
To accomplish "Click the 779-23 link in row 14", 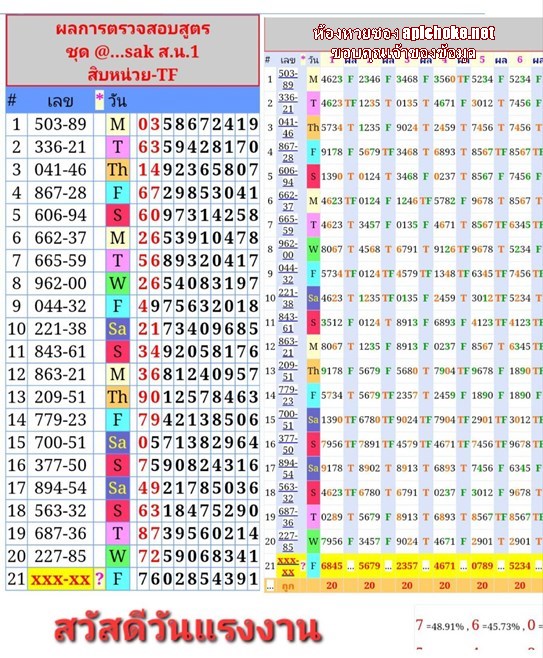I will [288, 395].
